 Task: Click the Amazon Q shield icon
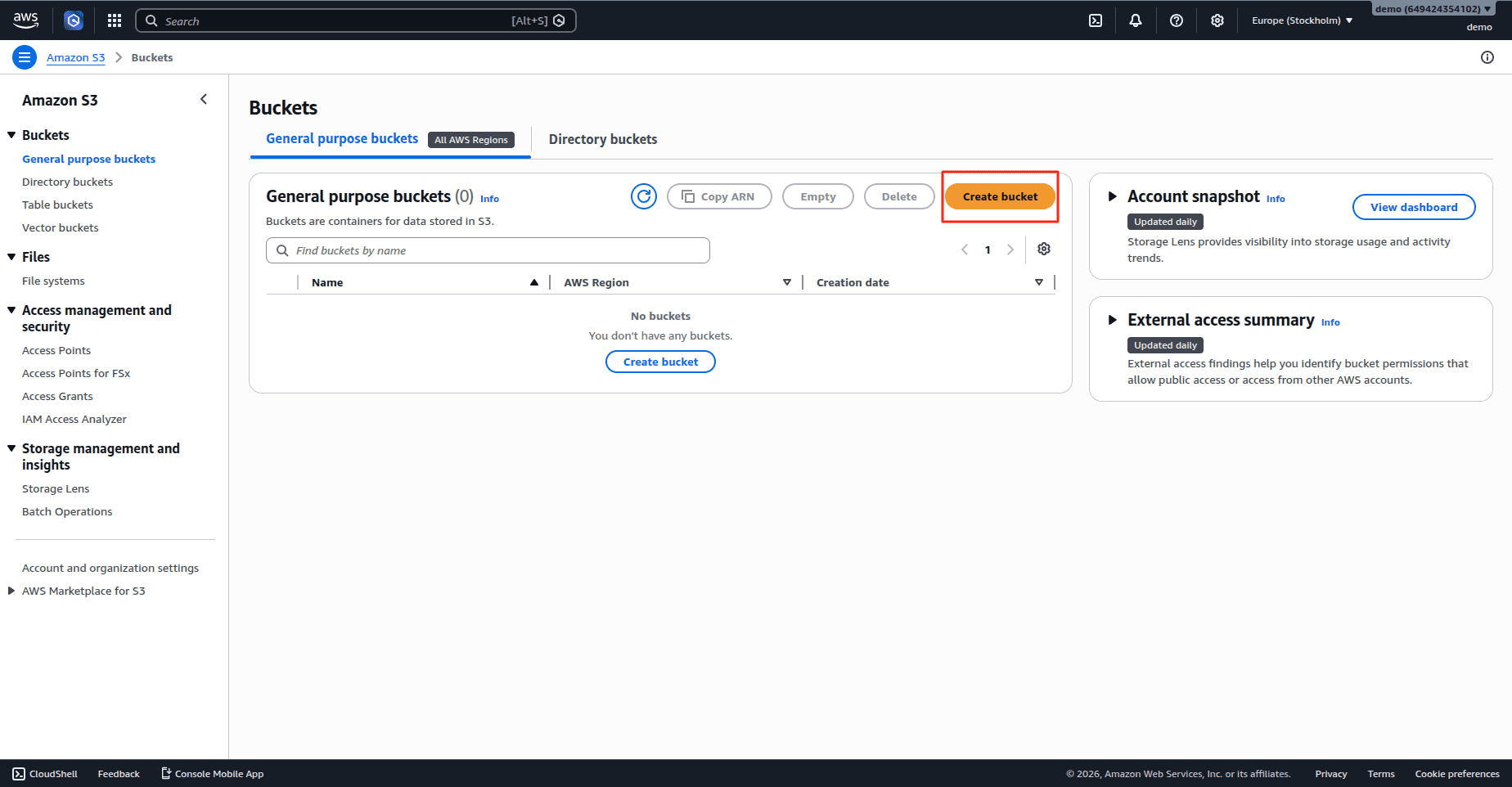tap(74, 20)
